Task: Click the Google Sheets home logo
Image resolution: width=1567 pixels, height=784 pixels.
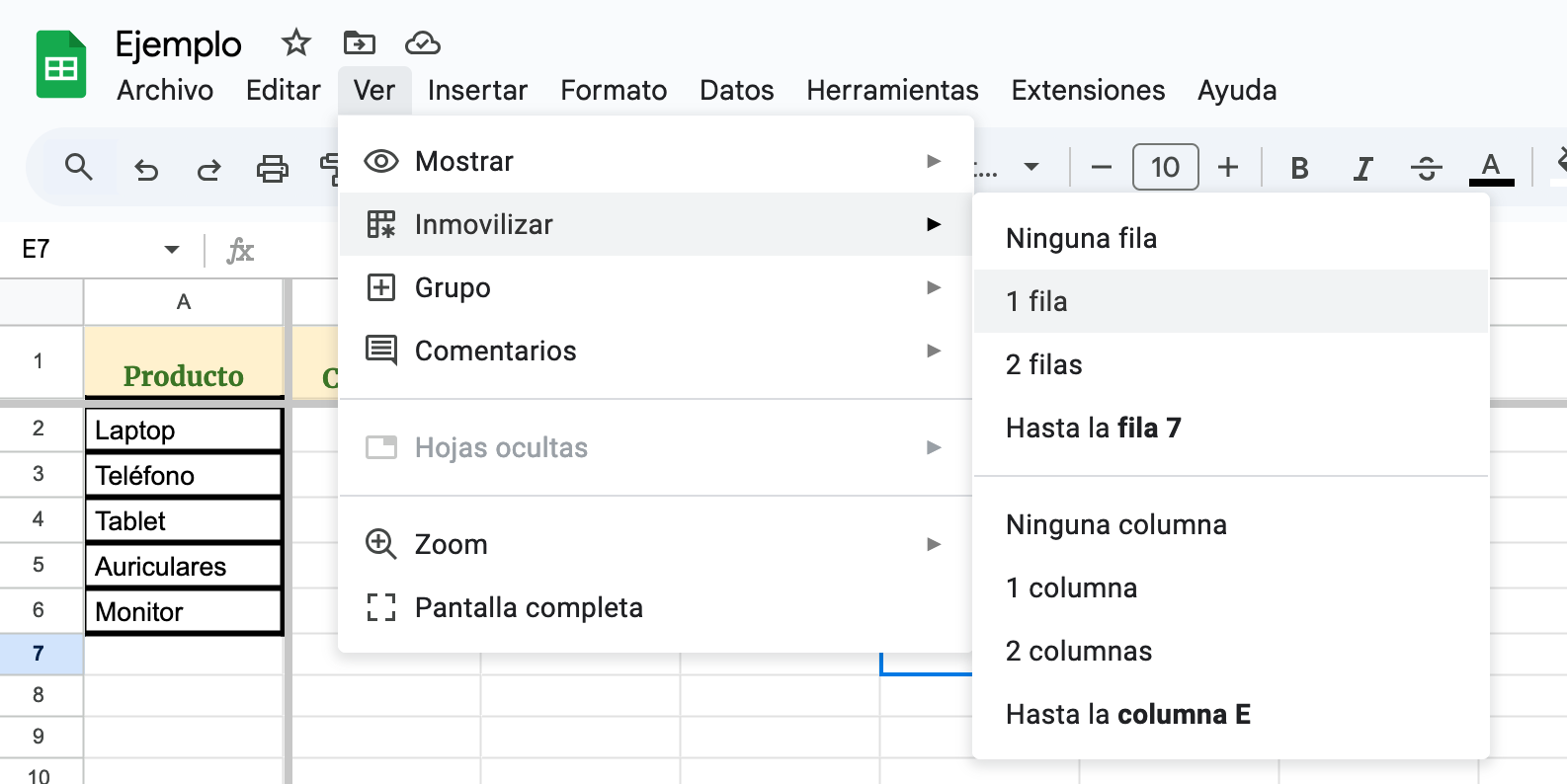Action: (x=61, y=65)
